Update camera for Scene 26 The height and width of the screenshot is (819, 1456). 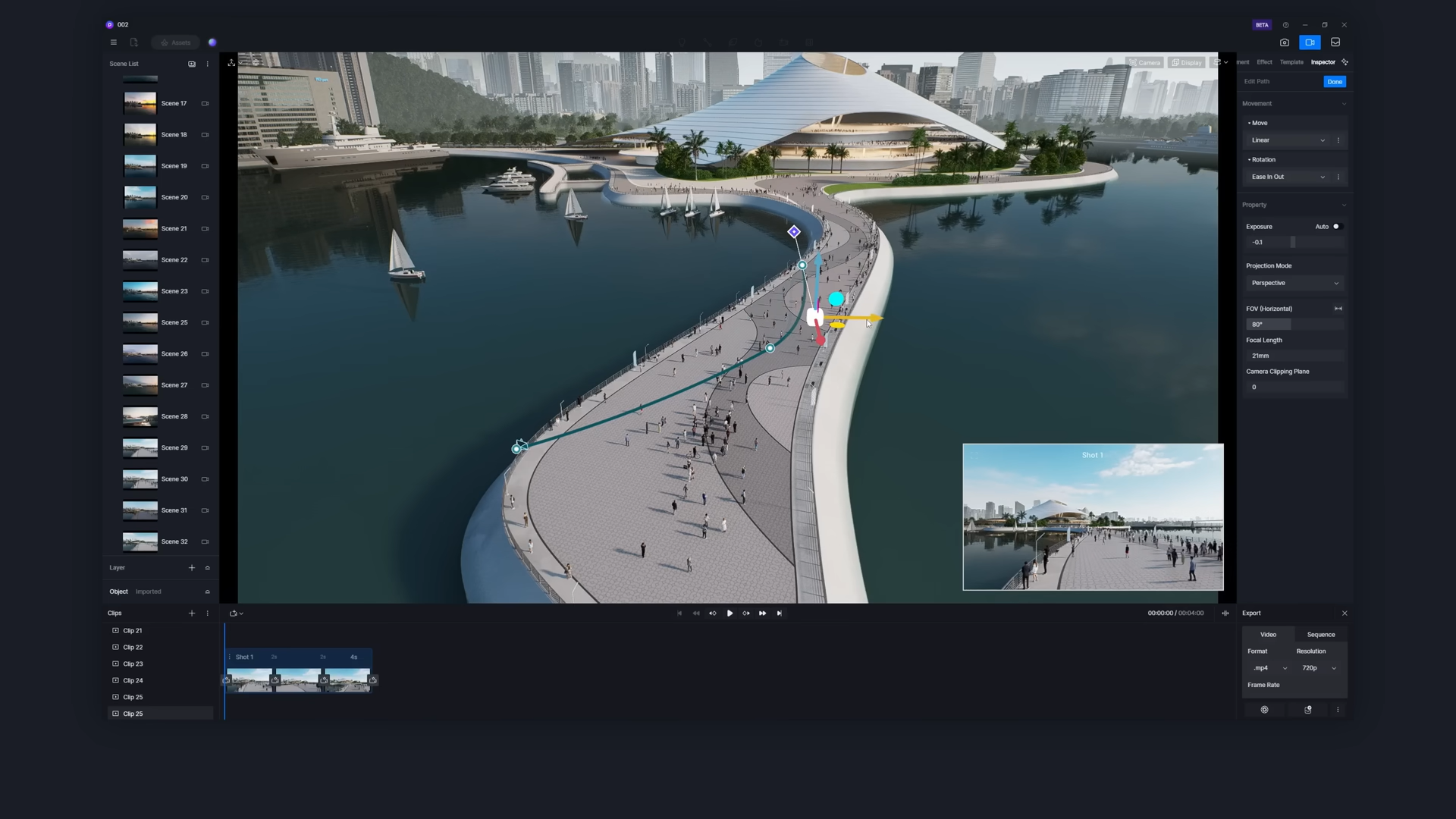205,354
